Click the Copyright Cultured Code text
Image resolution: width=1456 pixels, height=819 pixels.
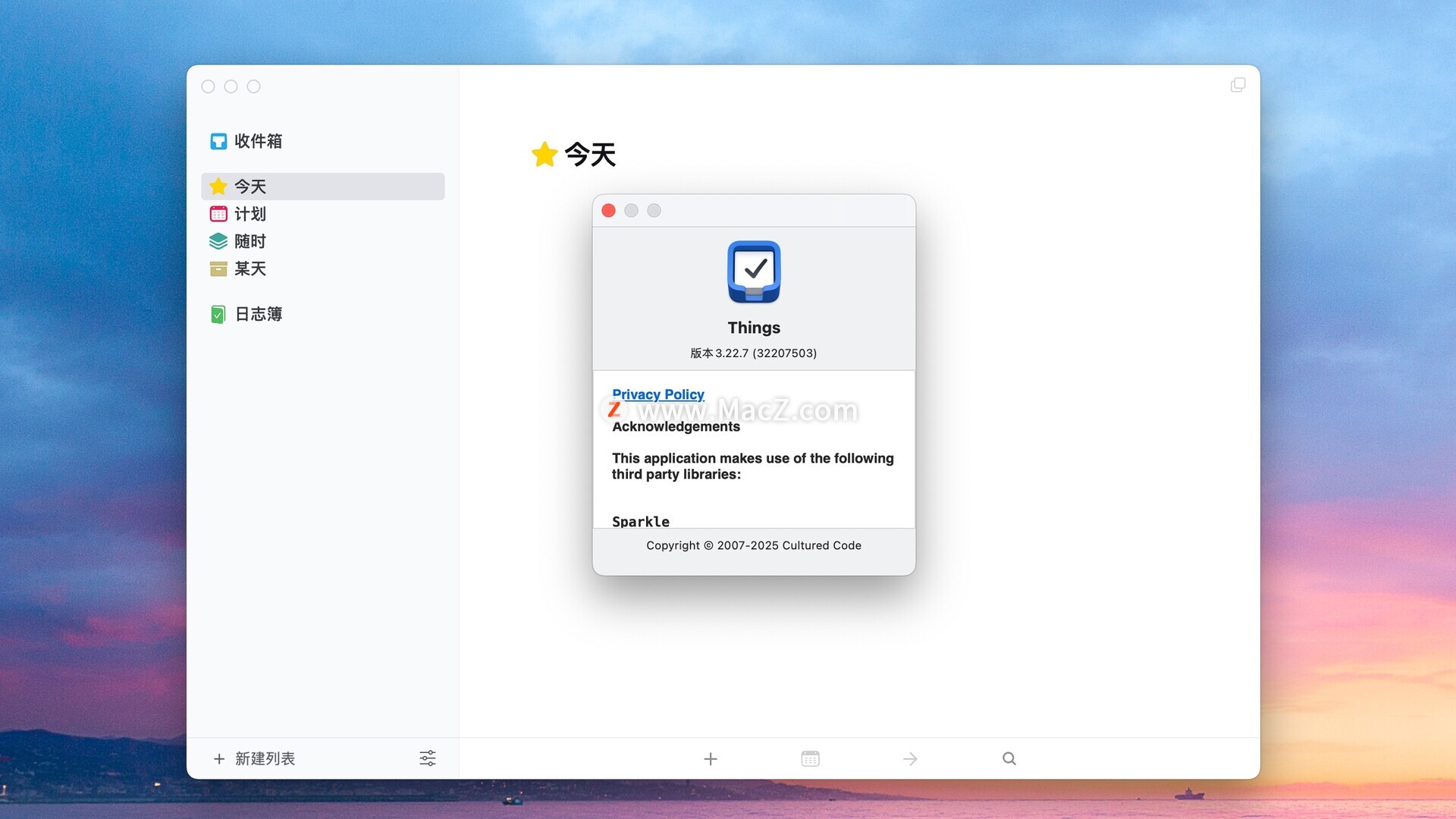(754, 545)
